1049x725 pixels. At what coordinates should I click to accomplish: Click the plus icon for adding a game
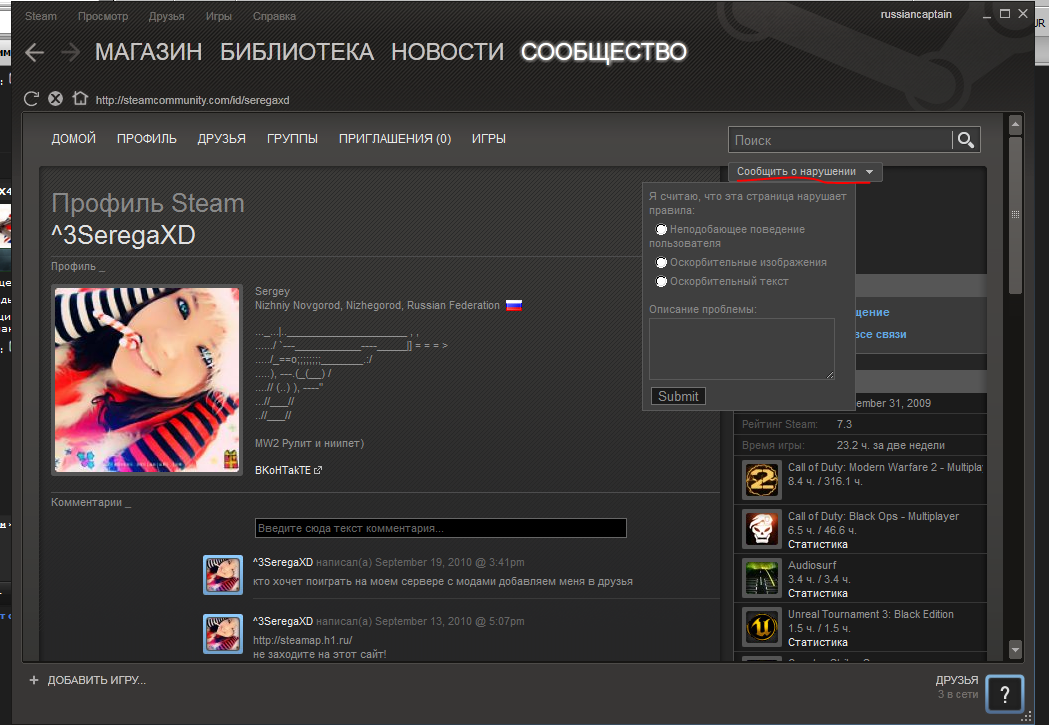(x=34, y=680)
